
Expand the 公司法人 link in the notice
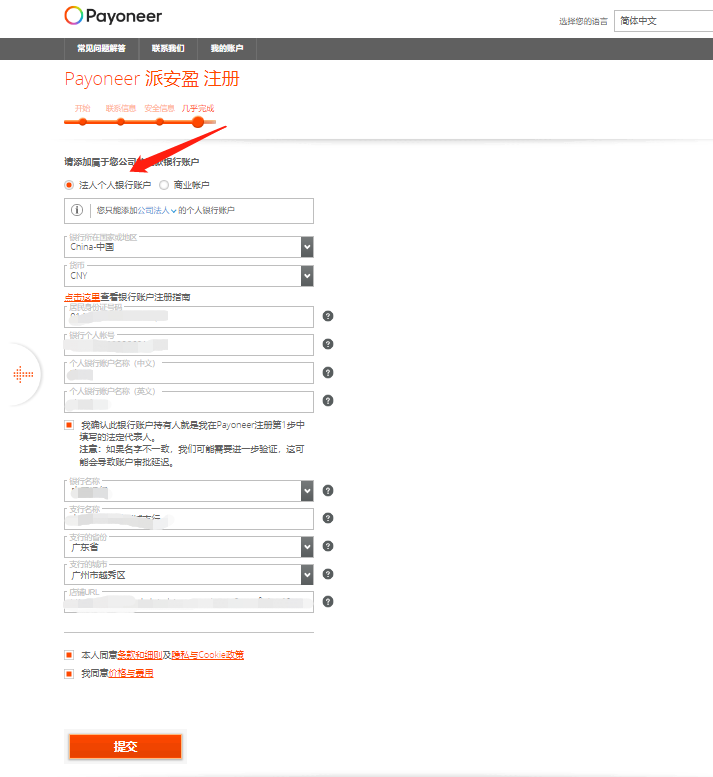157,211
